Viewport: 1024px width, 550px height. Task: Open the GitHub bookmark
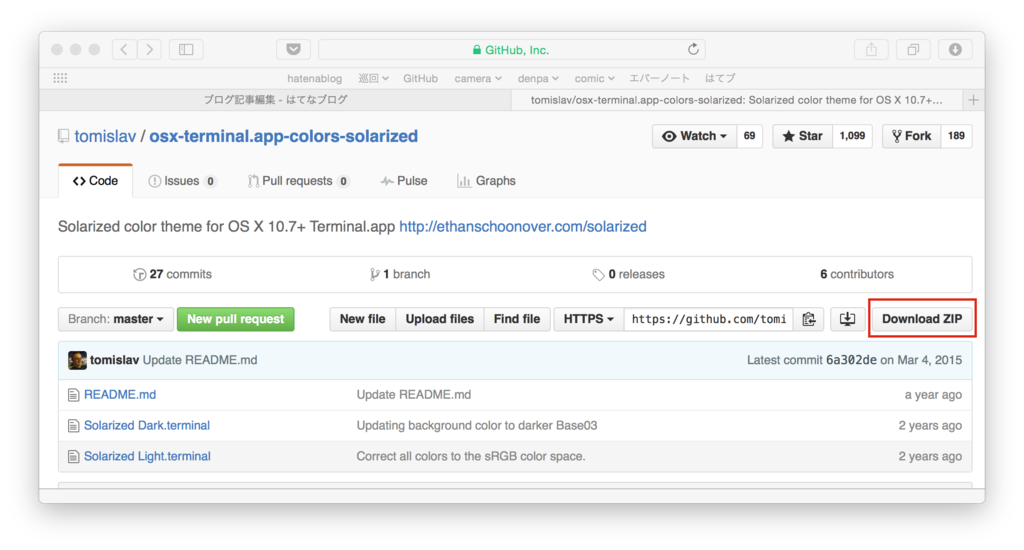click(421, 78)
